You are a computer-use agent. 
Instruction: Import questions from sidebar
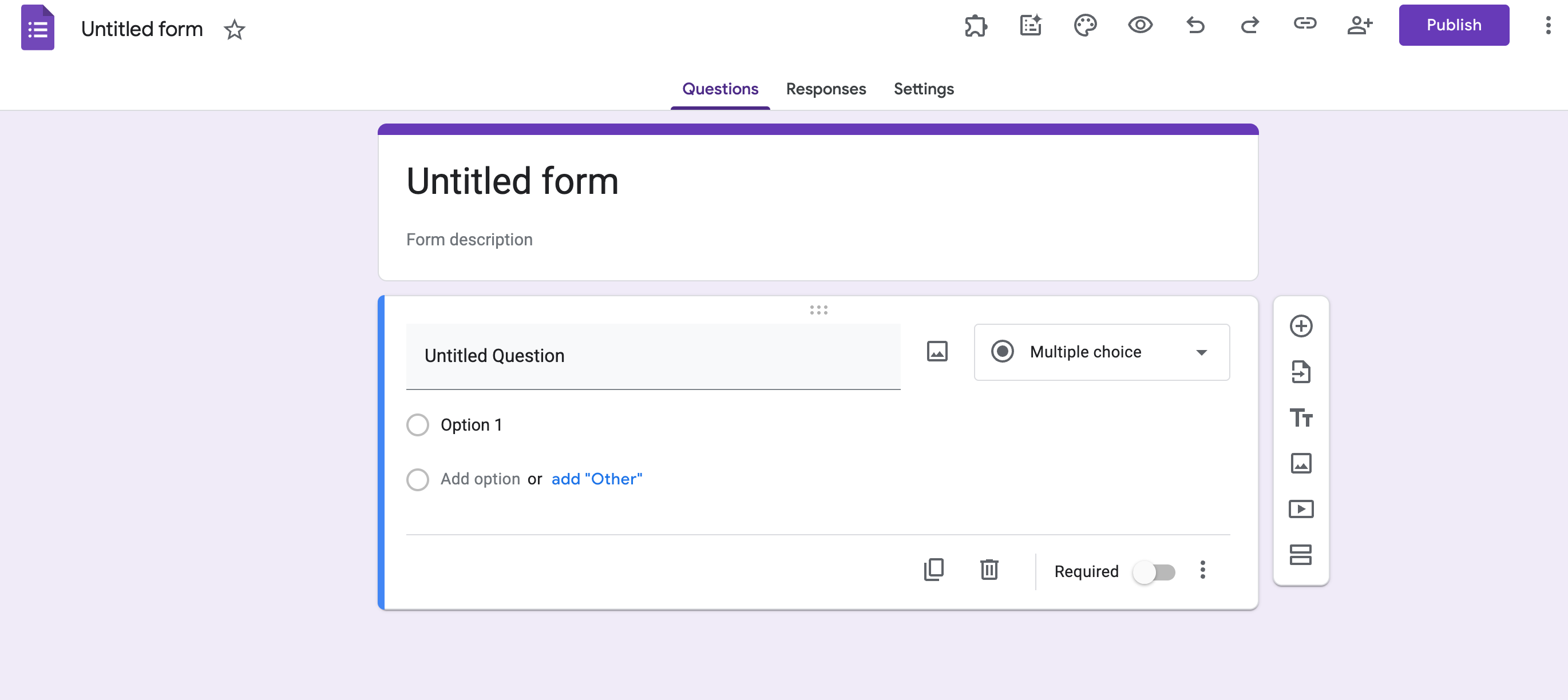1301,372
